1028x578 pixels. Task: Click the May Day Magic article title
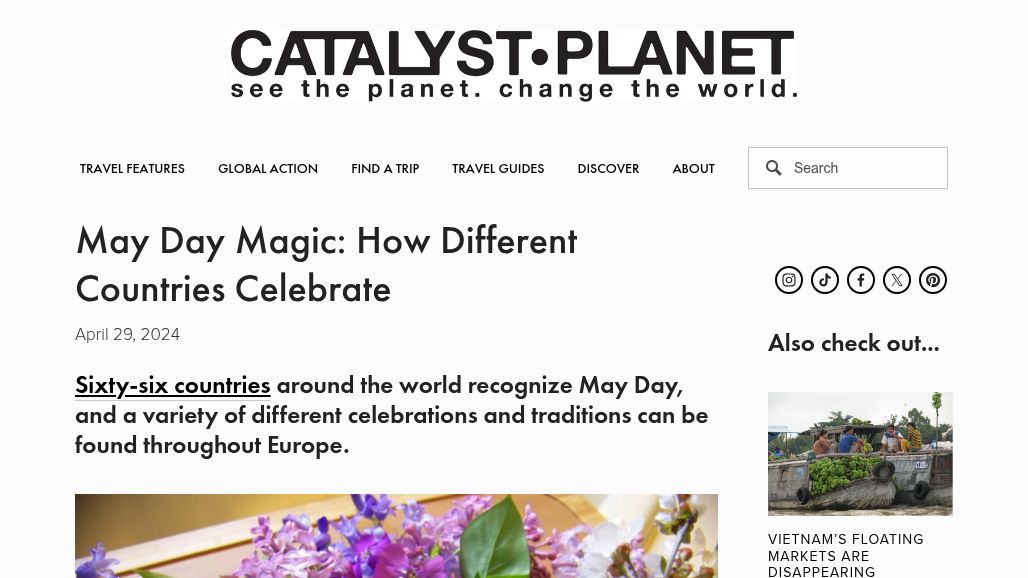tap(326, 264)
